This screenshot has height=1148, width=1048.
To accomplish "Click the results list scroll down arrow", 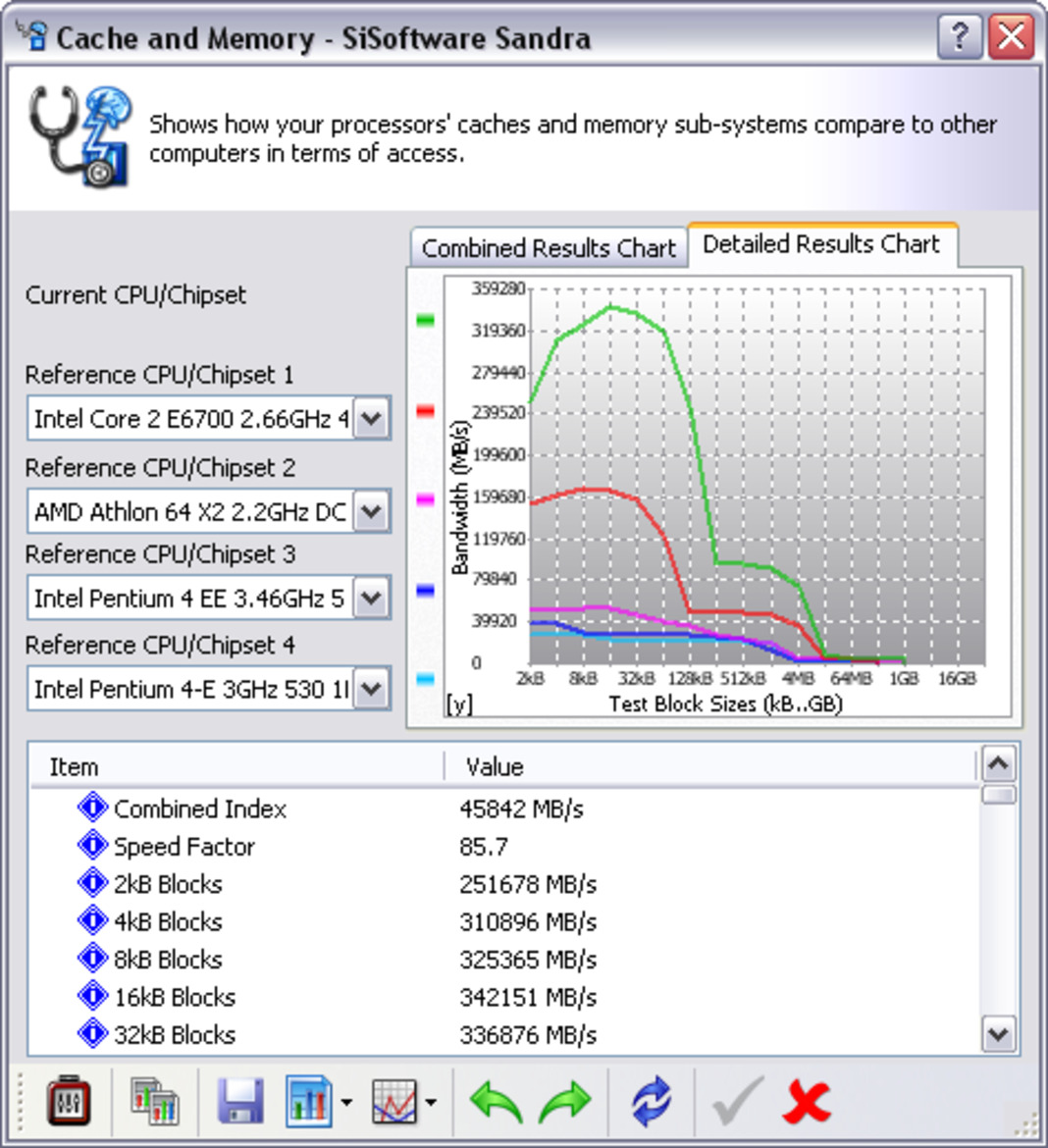I will click(999, 1034).
